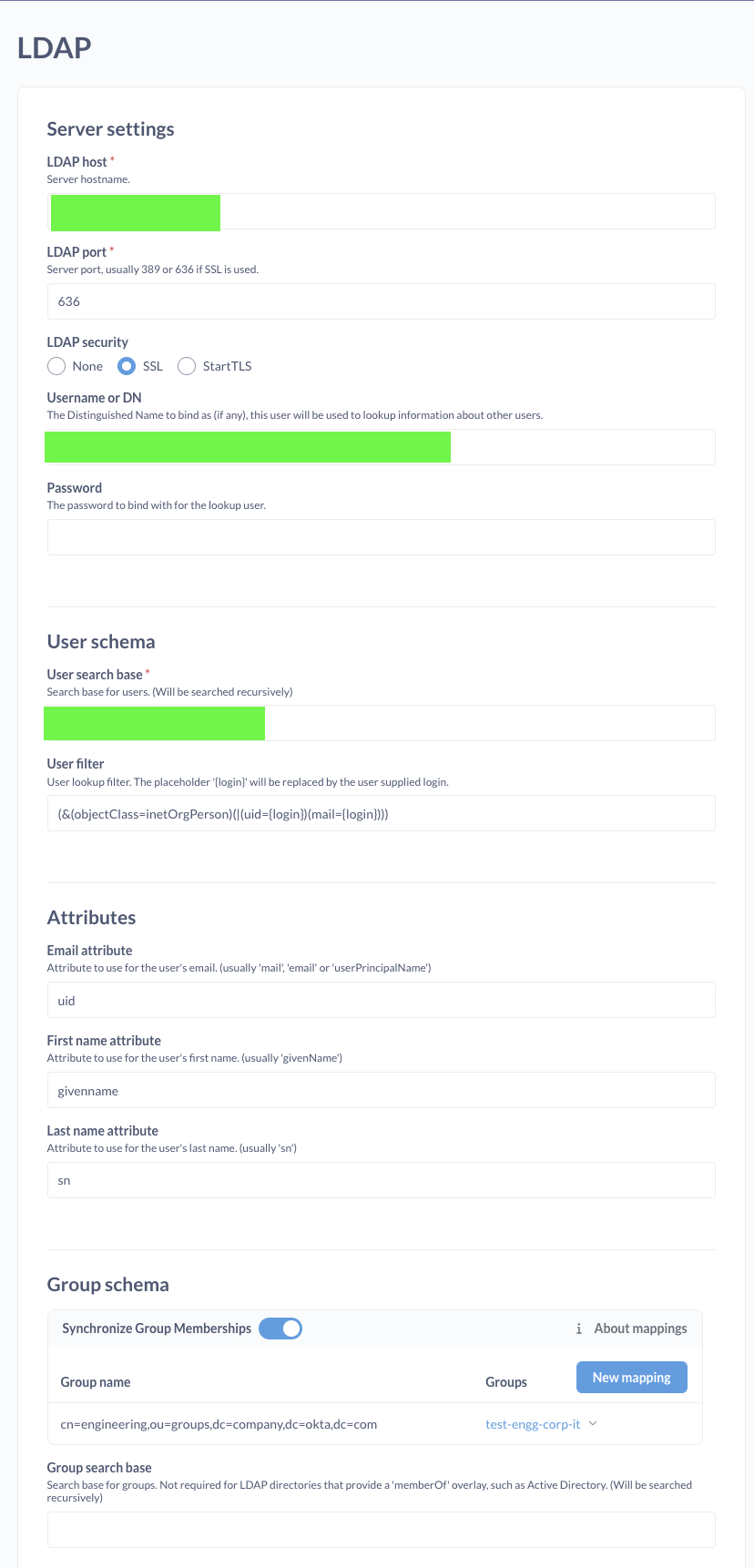Click the cn=engineering group mapping row
This screenshot has height=1568, width=754.
tap(219, 1424)
